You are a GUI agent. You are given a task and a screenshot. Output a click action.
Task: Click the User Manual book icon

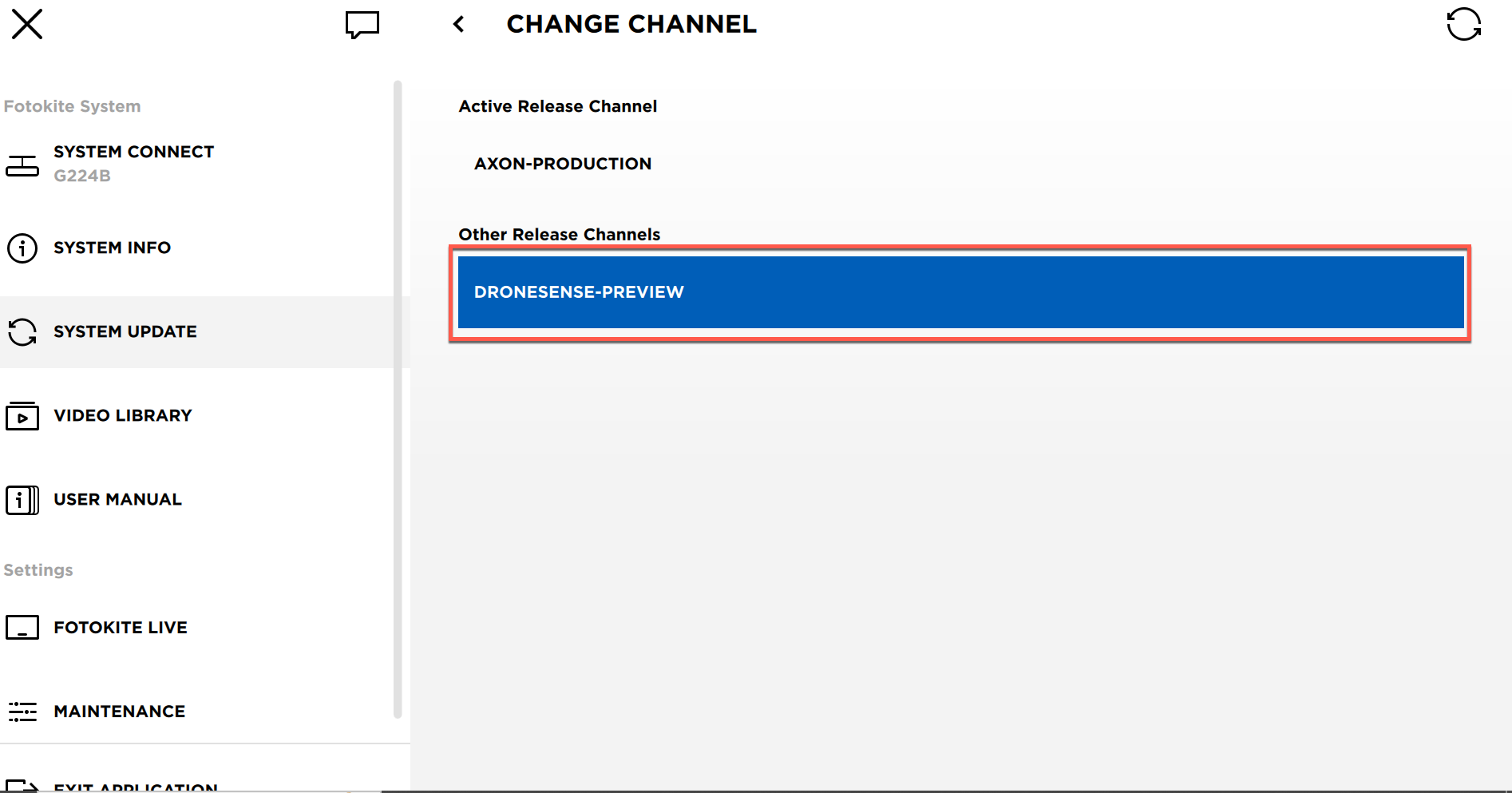click(x=22, y=500)
